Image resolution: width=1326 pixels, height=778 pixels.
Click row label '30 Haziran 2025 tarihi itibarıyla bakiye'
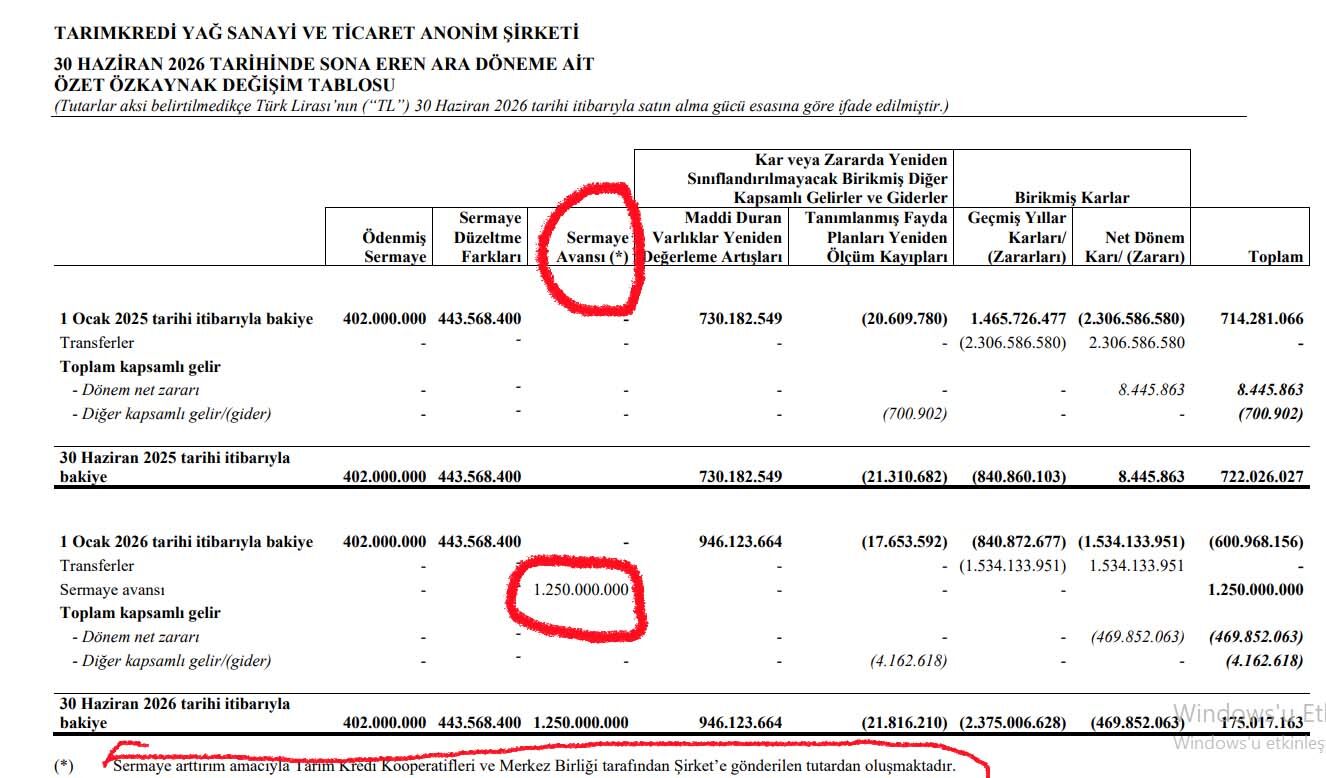[175, 467]
